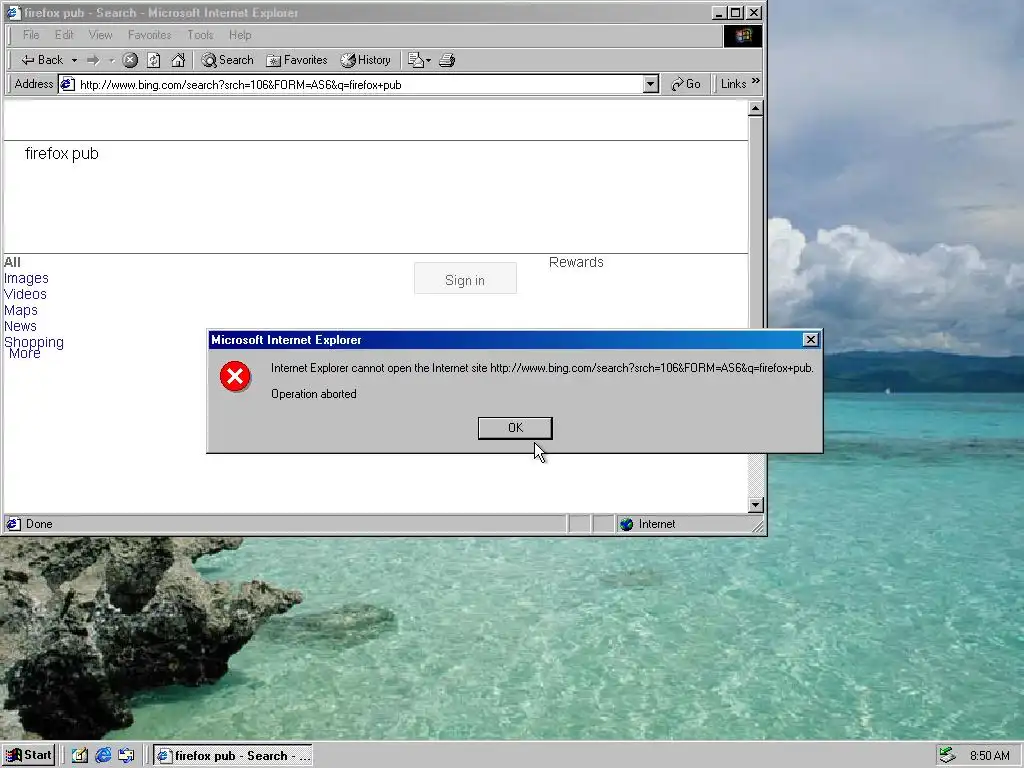Close the Microsoft Internet Explorer error dialog

point(810,340)
